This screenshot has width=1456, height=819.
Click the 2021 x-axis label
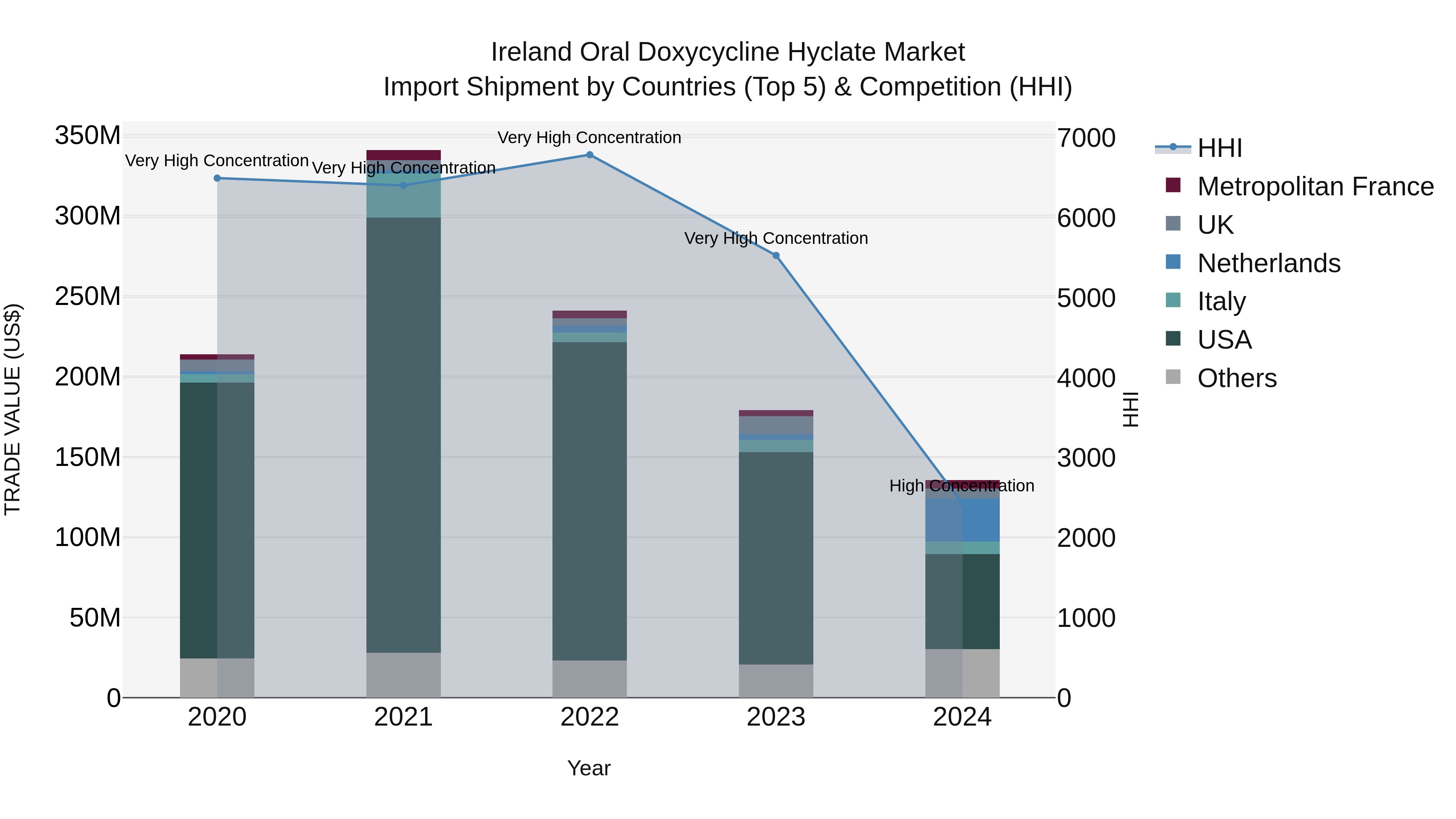tap(404, 717)
